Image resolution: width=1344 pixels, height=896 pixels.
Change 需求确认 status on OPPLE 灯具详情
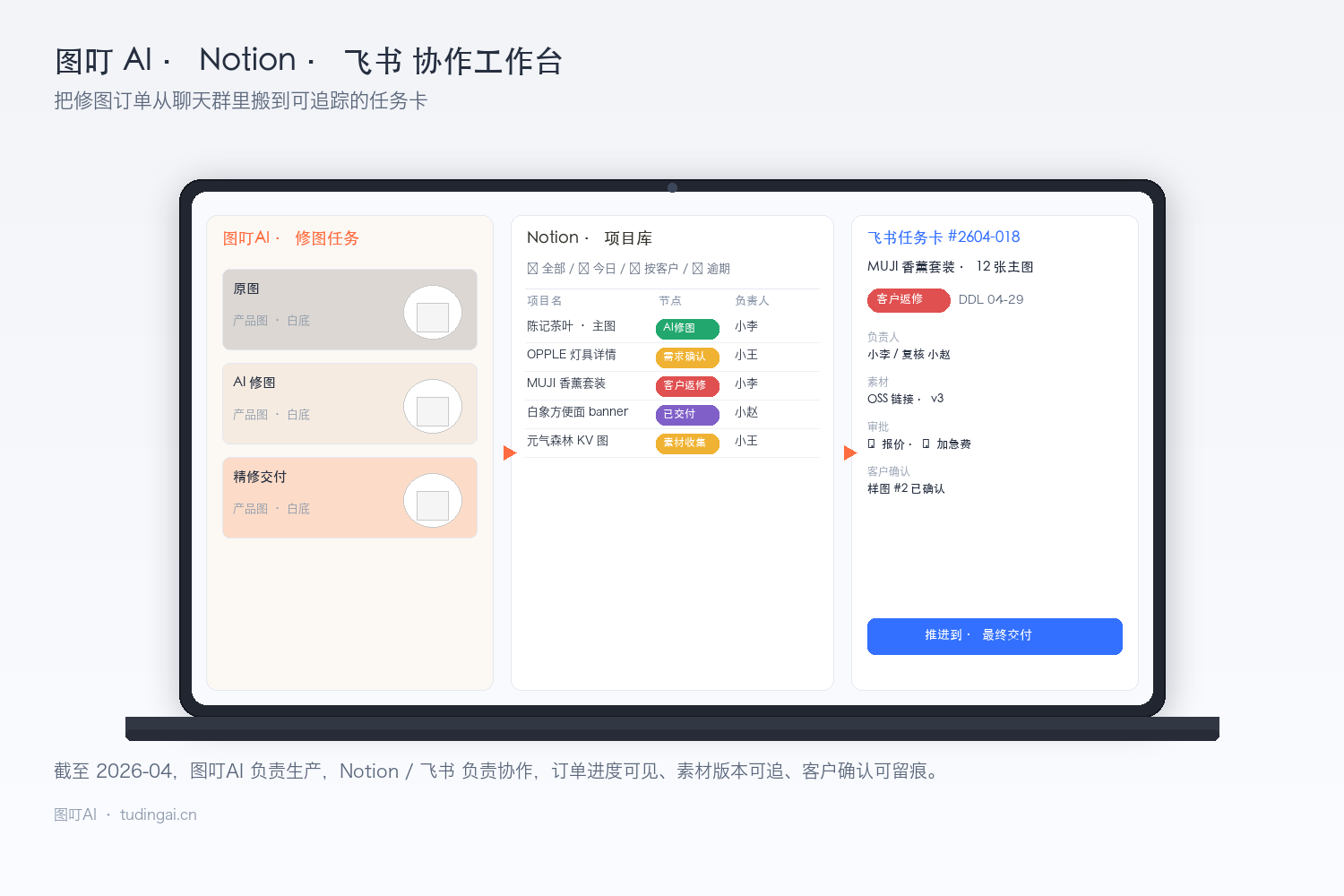tap(687, 358)
